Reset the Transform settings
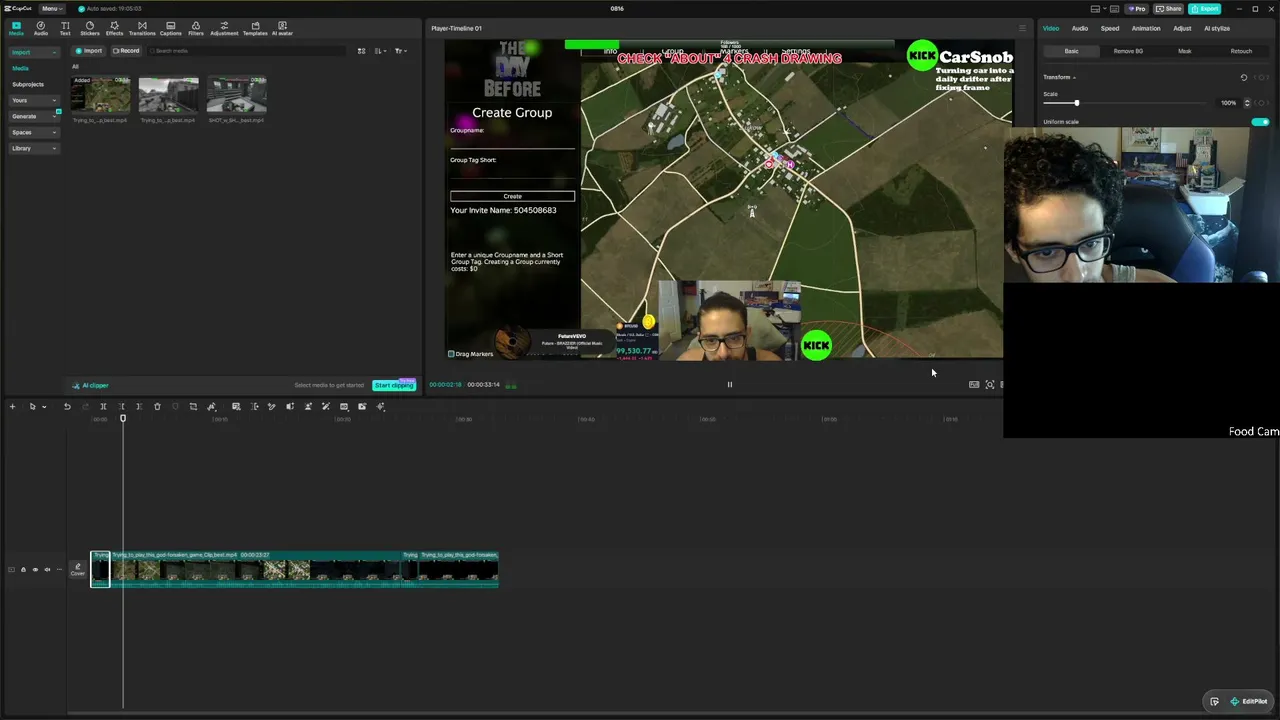 (x=1244, y=77)
